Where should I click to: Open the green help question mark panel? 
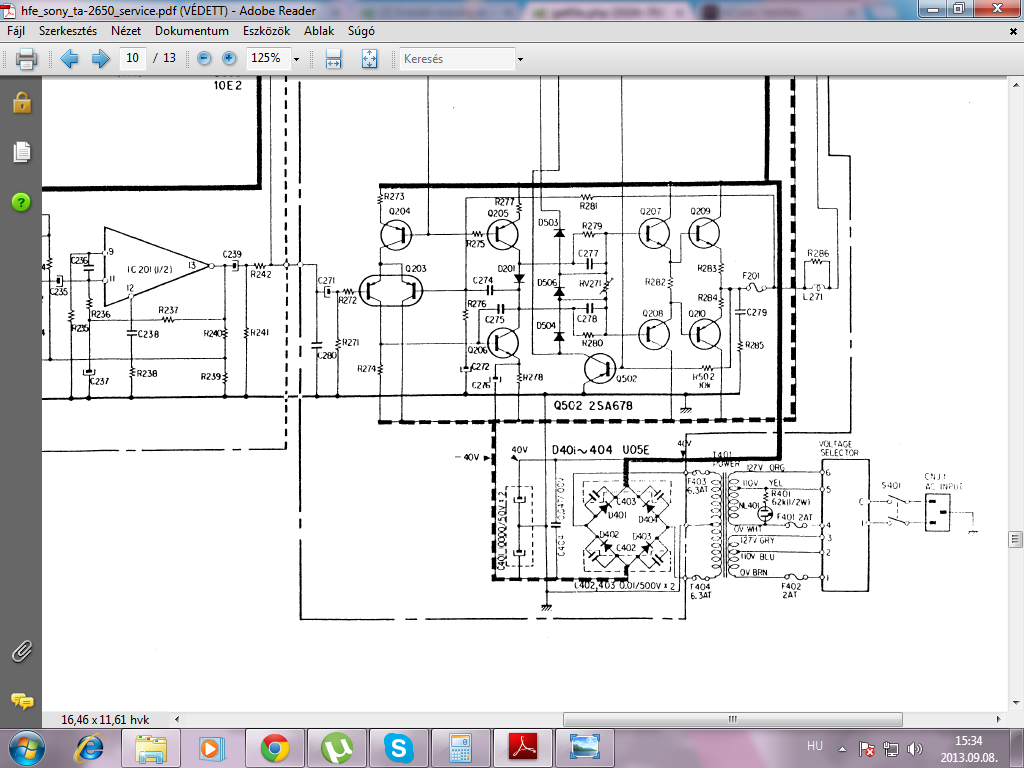[x=21, y=202]
